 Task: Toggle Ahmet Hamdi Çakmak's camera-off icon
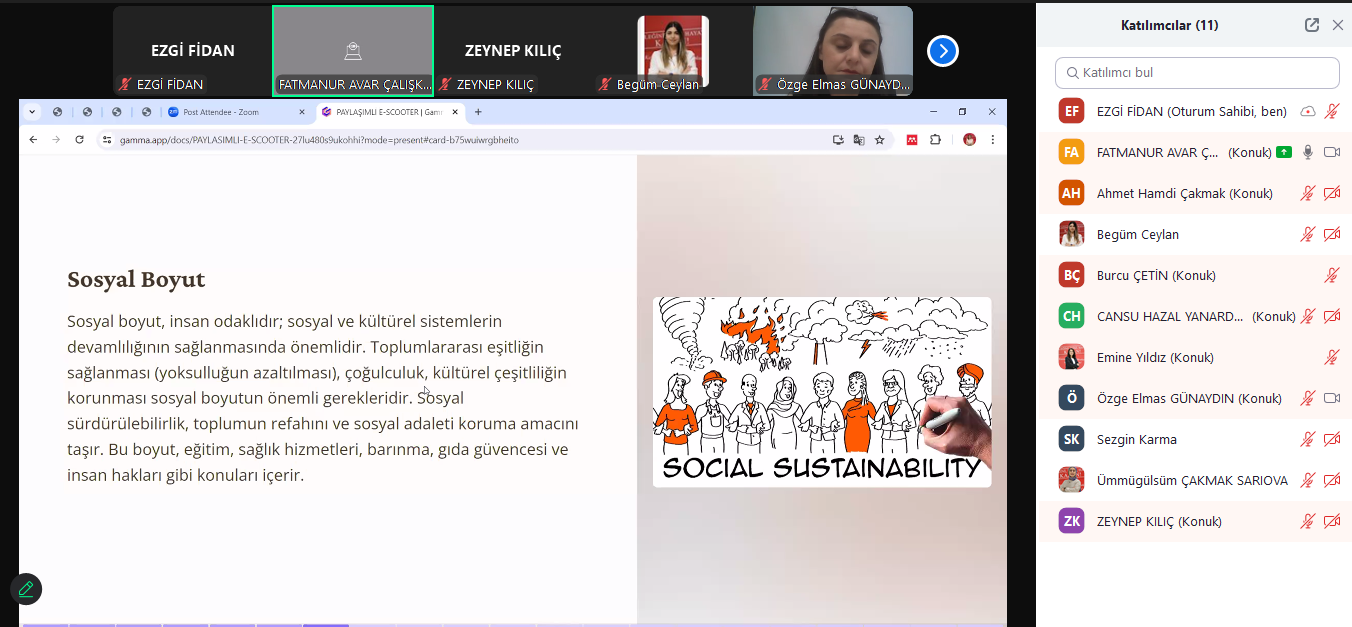1331,193
